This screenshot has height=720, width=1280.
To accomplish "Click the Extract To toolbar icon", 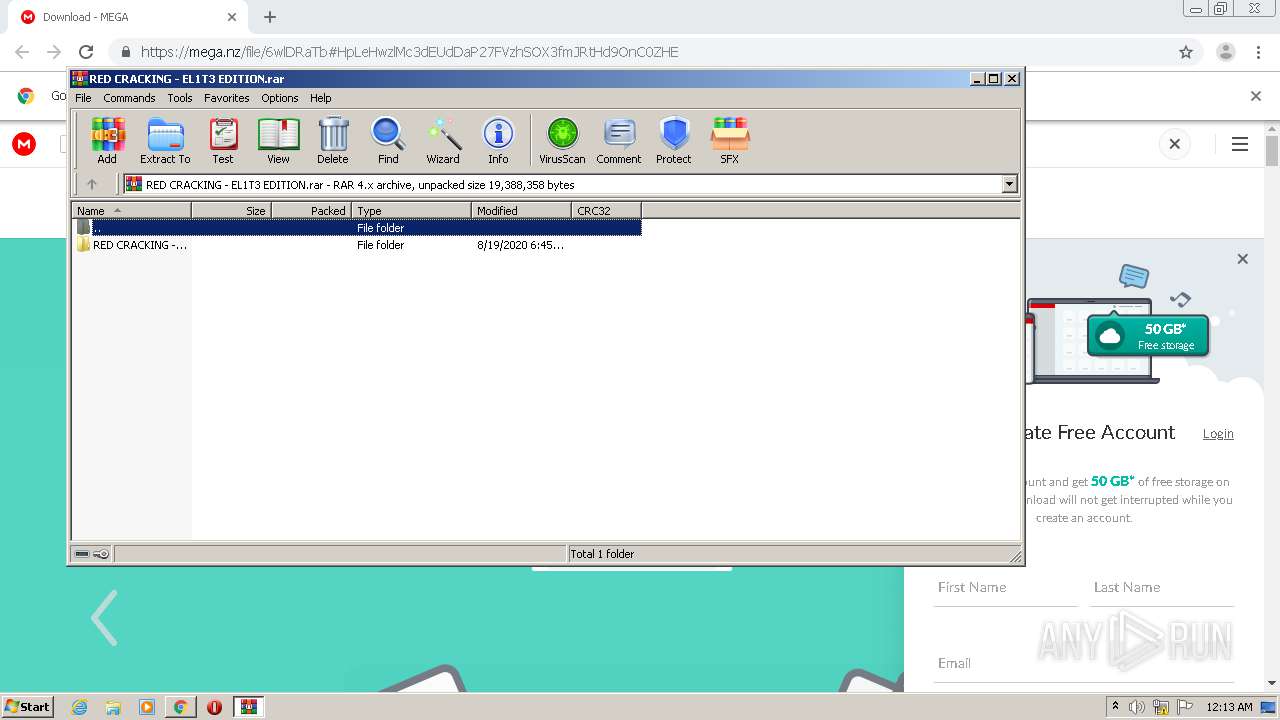I will click(x=165, y=140).
